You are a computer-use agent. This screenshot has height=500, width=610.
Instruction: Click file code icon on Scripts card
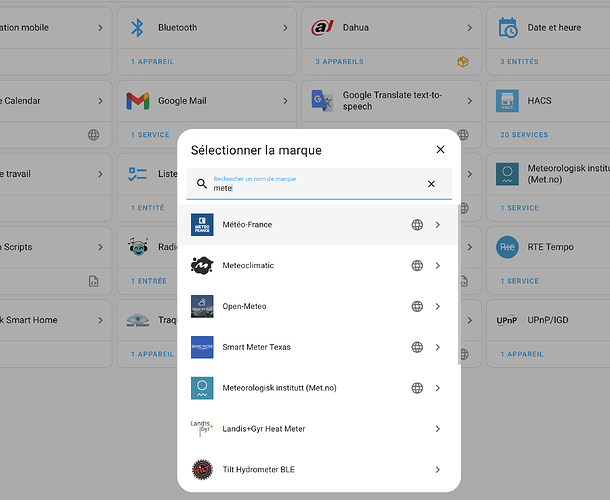point(93,281)
